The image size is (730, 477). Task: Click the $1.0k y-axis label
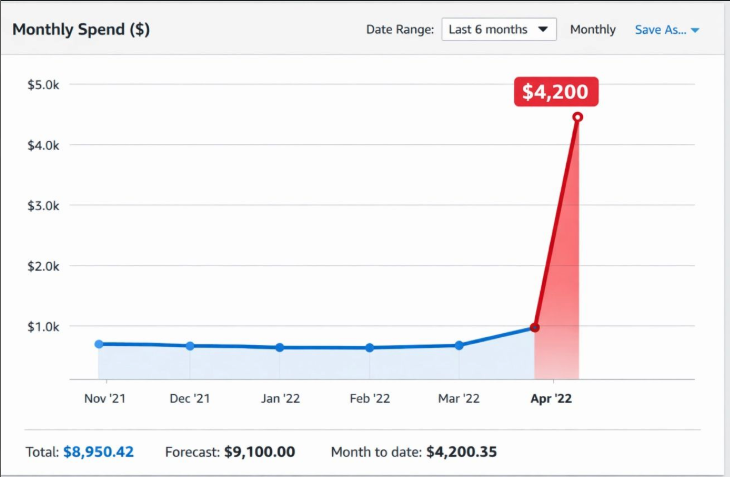tap(43, 327)
